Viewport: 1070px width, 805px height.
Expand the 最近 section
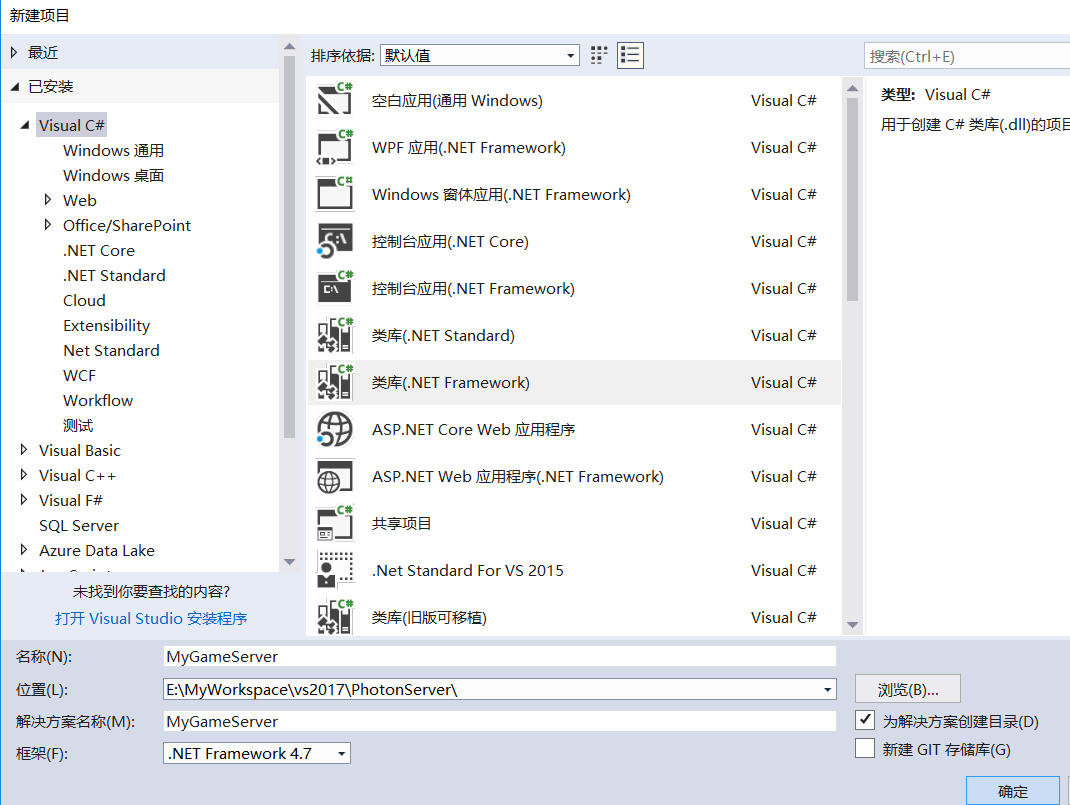14,53
